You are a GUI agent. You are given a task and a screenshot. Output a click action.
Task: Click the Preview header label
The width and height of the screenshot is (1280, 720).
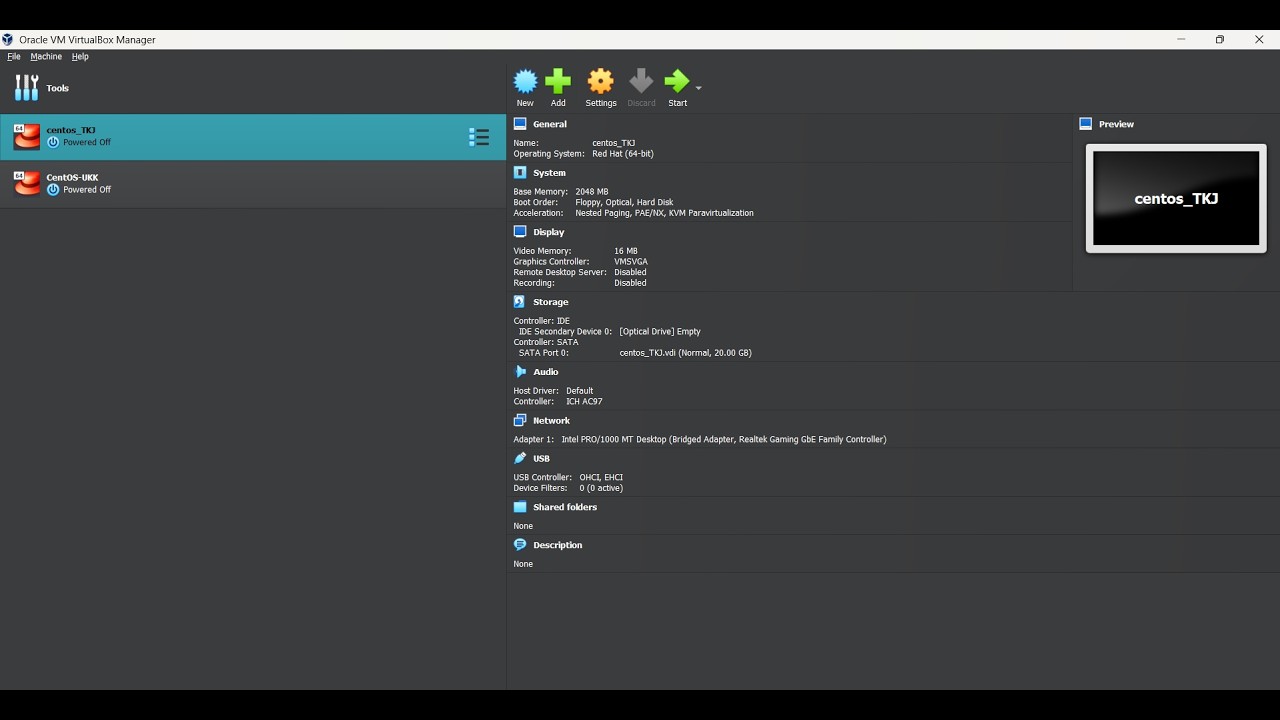(x=1116, y=124)
